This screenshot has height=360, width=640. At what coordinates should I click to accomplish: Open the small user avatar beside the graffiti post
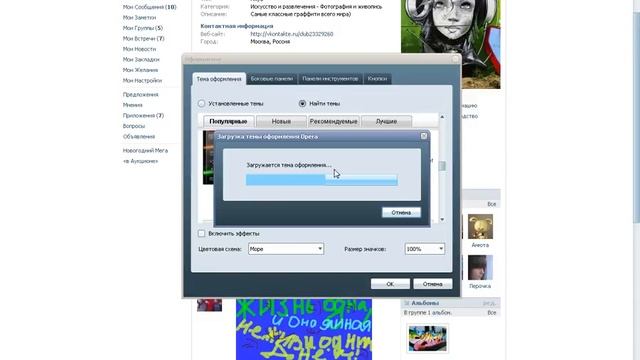(209, 305)
